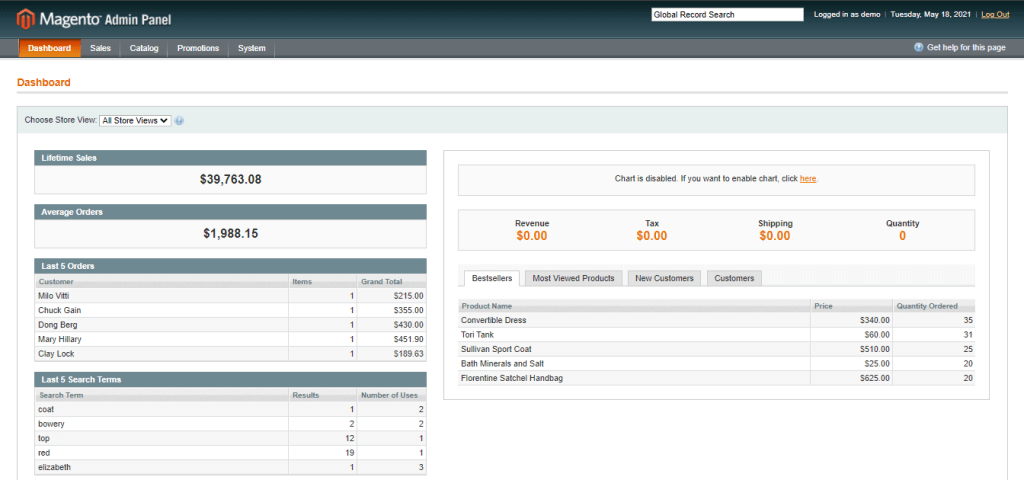Click the Number of Uses column header
The width and height of the screenshot is (1024, 480).
click(391, 395)
